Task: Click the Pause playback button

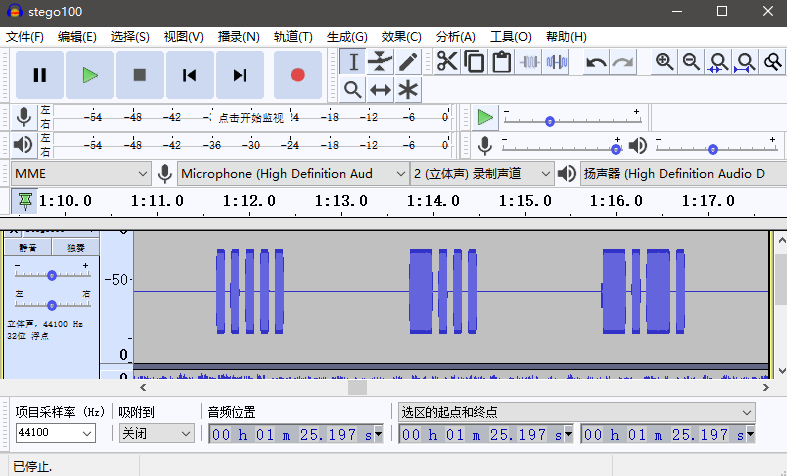Action: tap(40, 75)
